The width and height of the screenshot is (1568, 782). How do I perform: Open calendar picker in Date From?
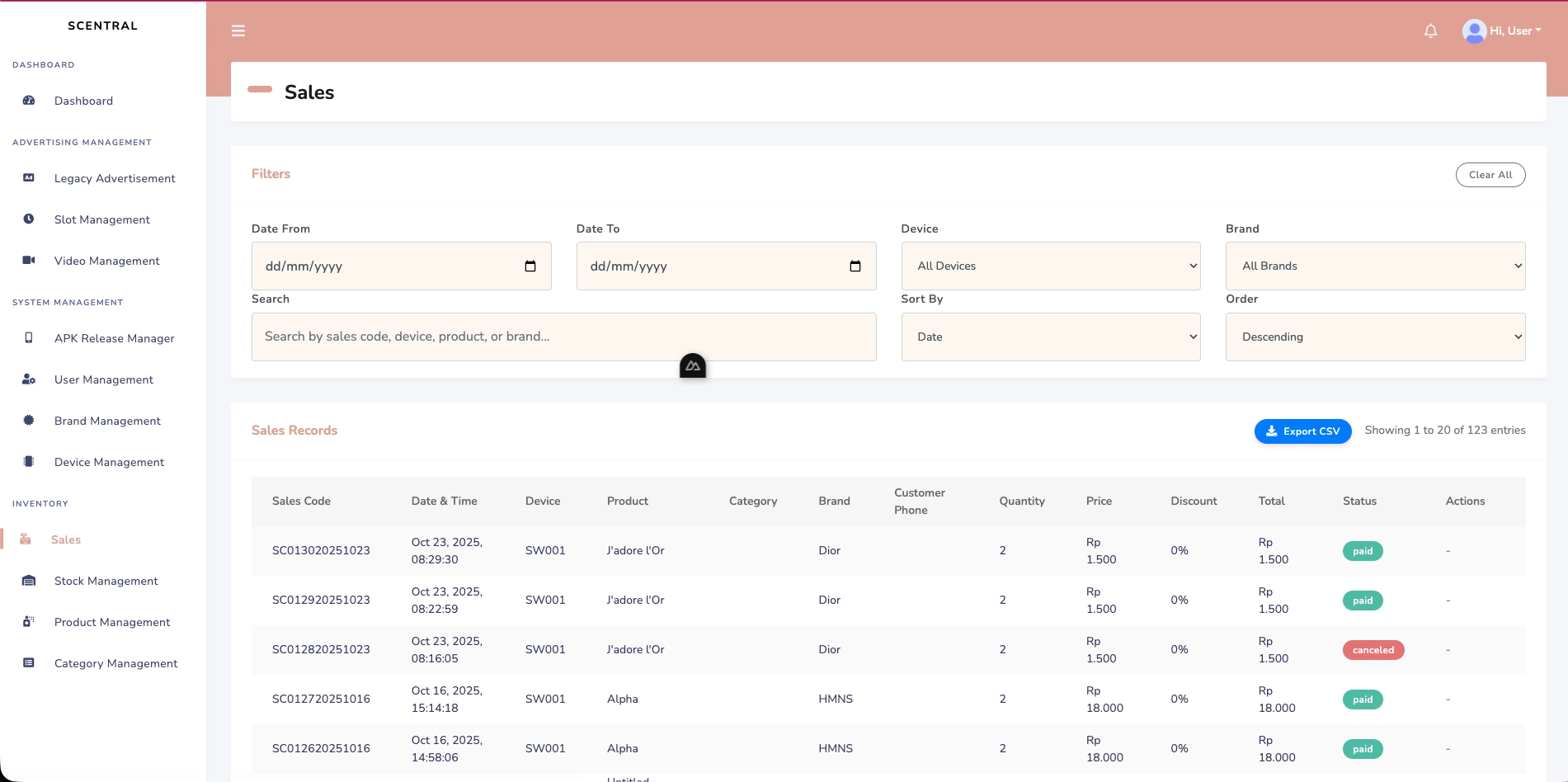(530, 266)
